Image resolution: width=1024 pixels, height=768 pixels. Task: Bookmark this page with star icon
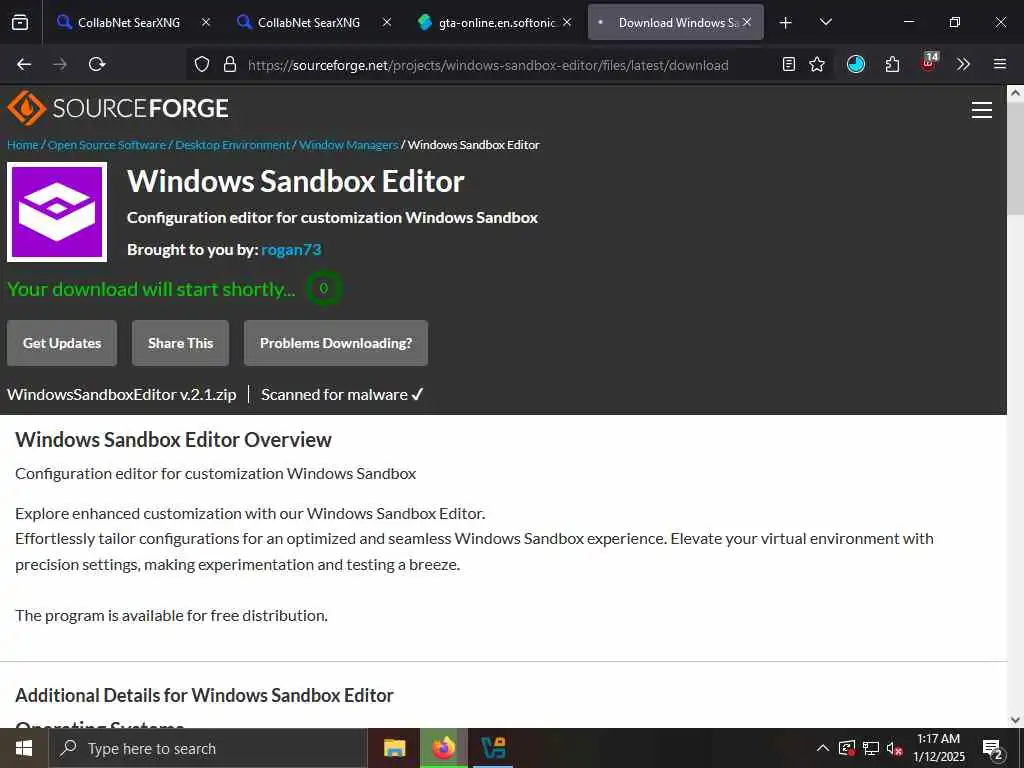click(x=817, y=64)
